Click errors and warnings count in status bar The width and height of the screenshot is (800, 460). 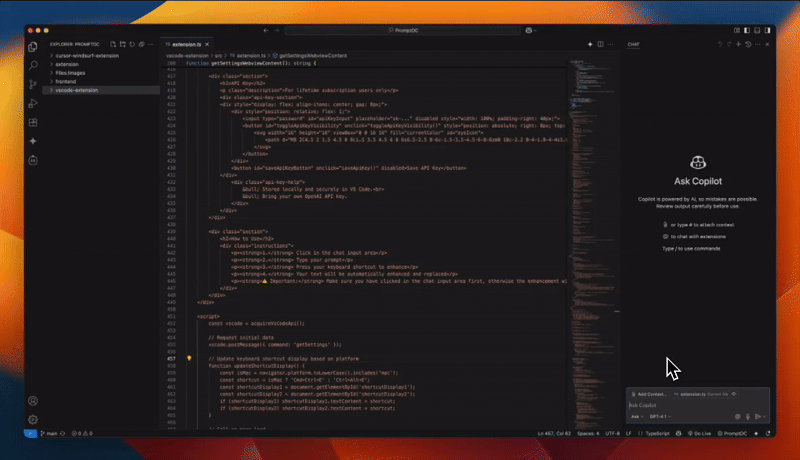[x=82, y=433]
